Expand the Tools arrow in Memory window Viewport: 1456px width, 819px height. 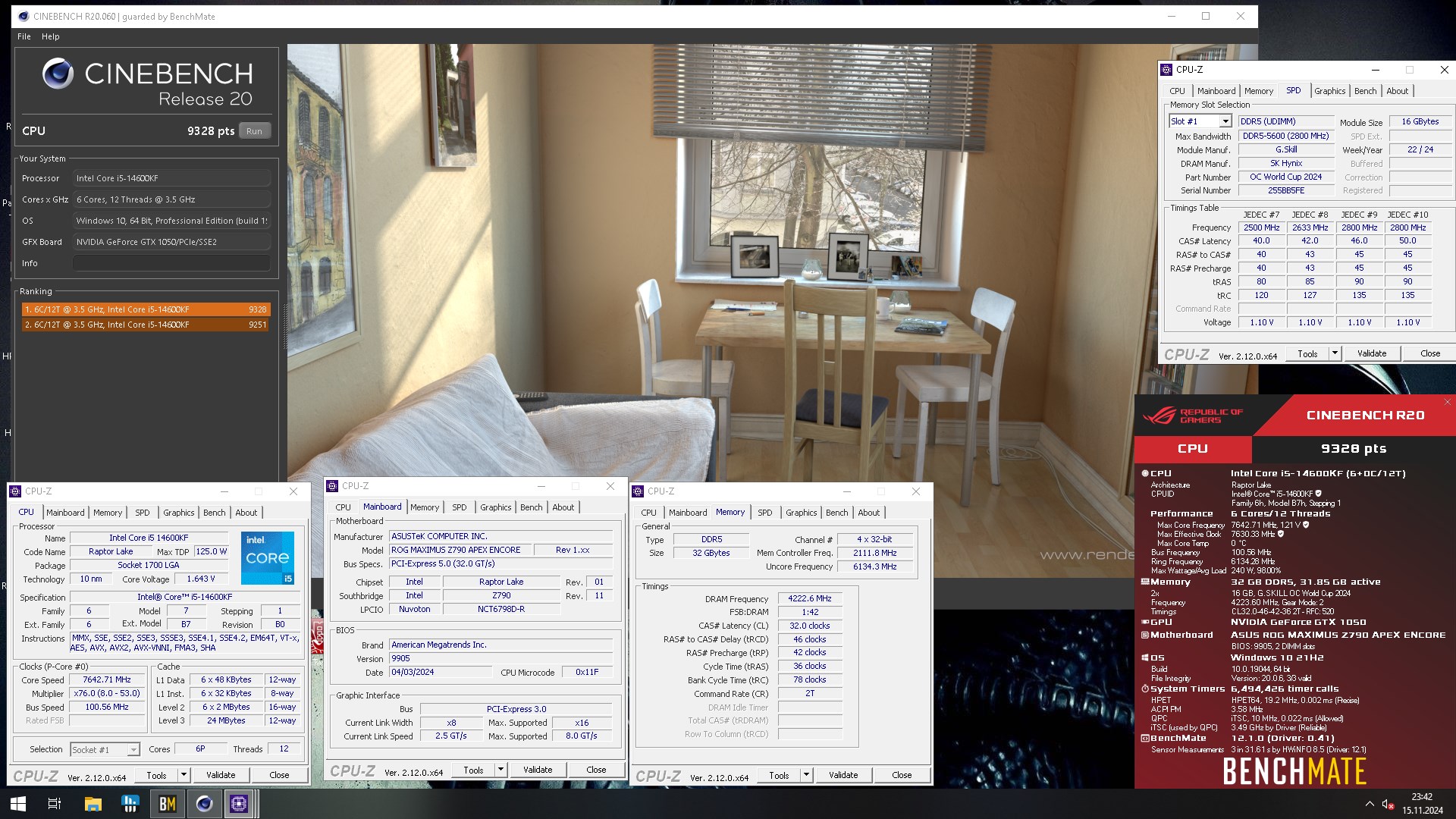click(x=806, y=775)
